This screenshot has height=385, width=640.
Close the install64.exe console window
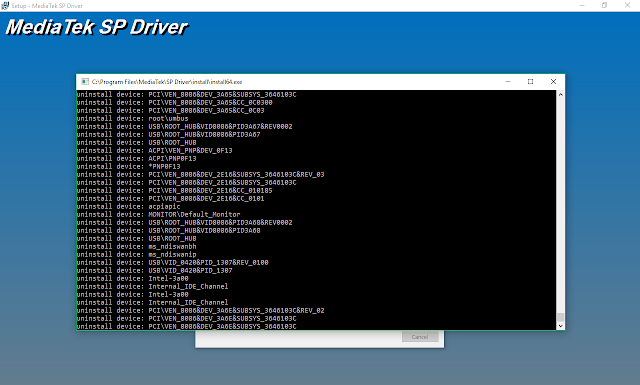pos(553,82)
